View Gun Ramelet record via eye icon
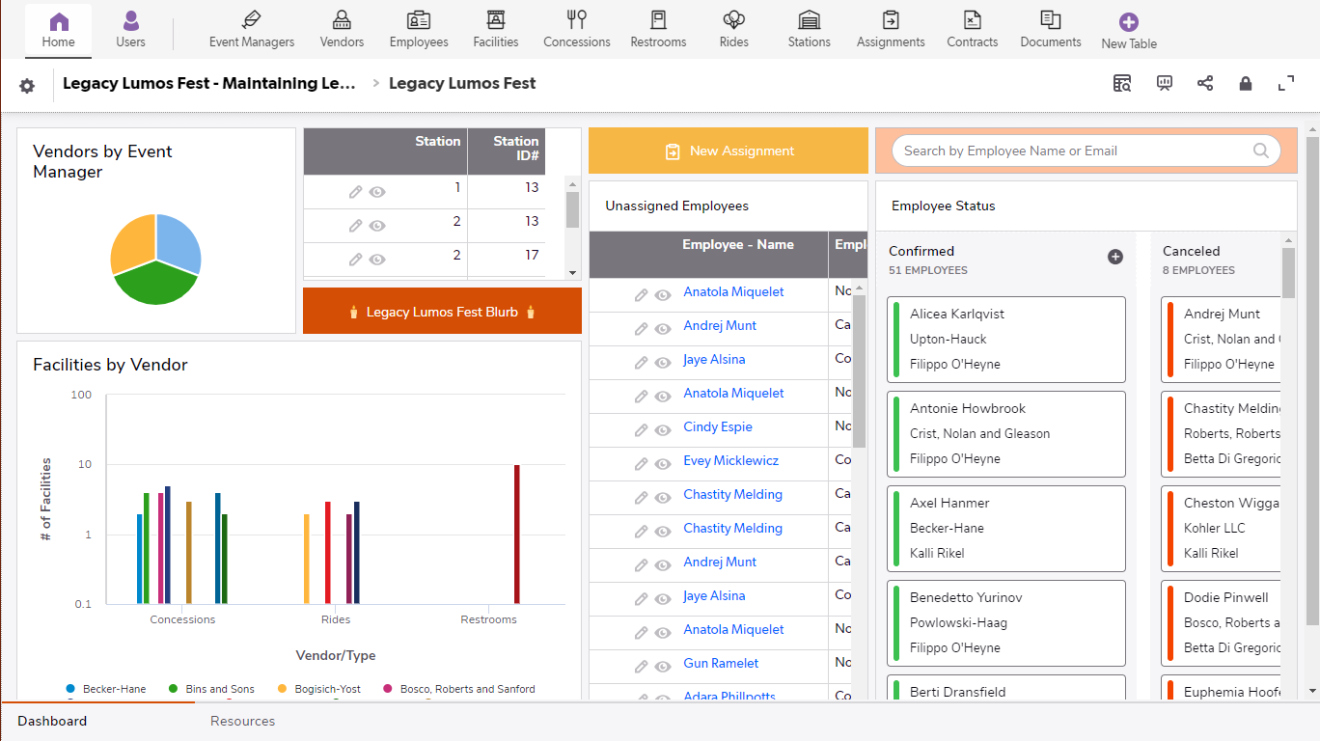The width and height of the screenshot is (1320, 741). (662, 666)
